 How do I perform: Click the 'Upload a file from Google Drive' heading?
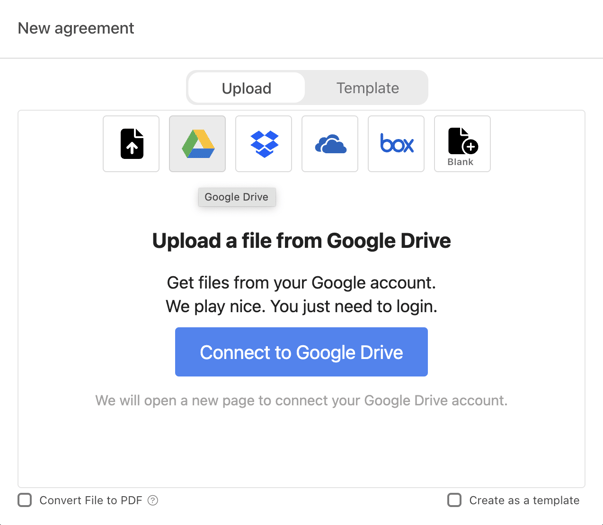[302, 241]
